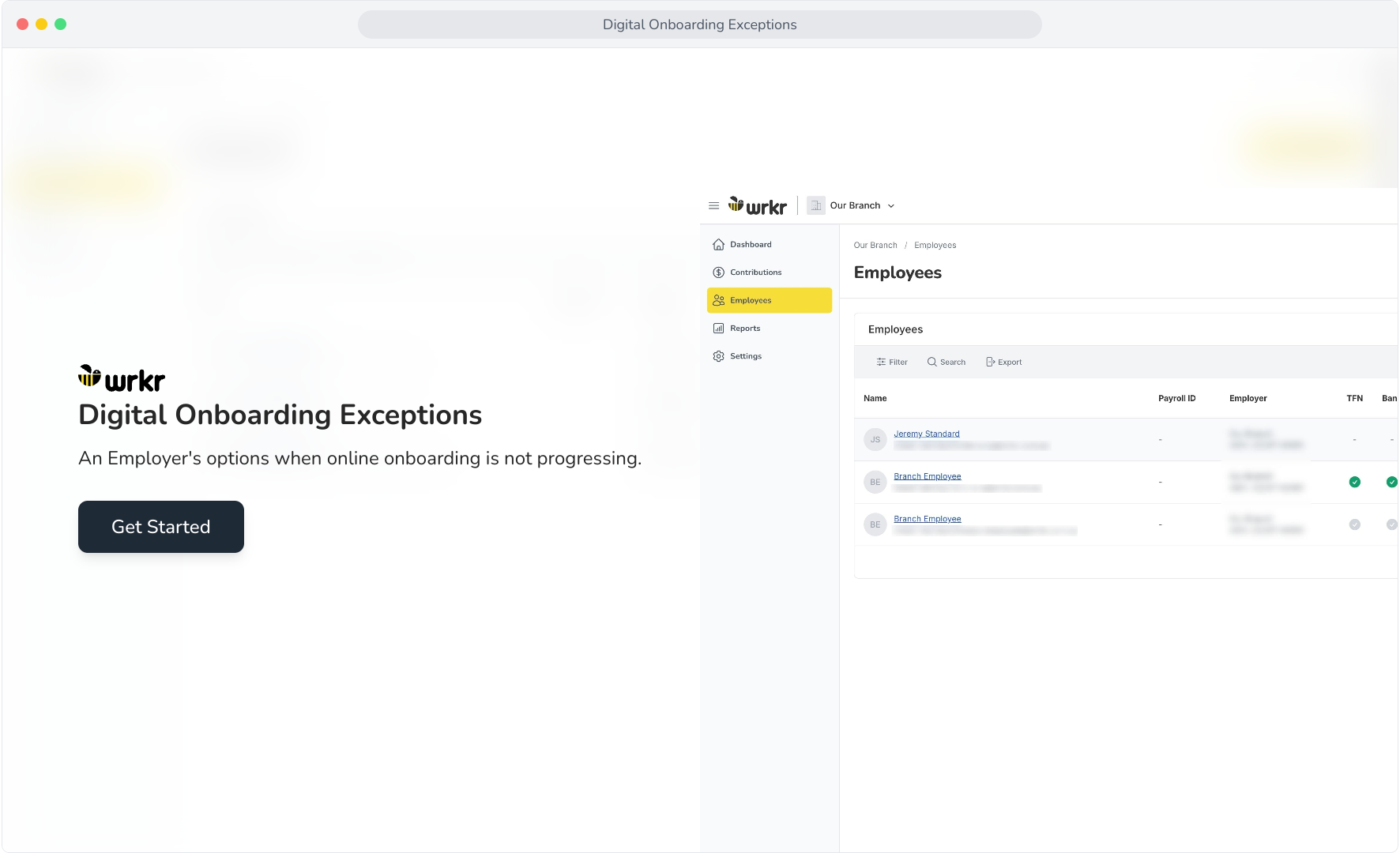Click Our Branch in the breadcrumb
Image resolution: width=1400 pixels, height=853 pixels.
point(875,246)
